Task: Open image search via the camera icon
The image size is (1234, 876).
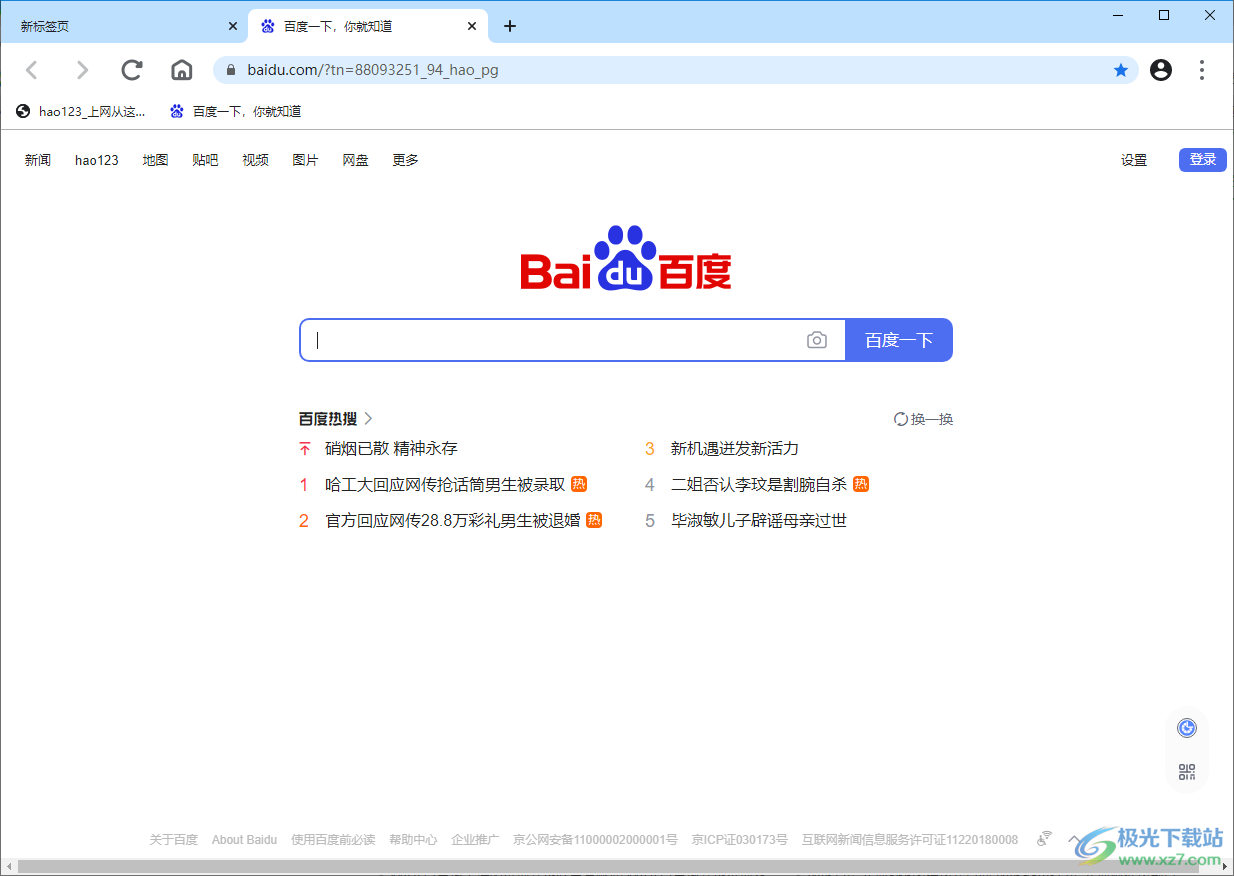Action: [817, 340]
